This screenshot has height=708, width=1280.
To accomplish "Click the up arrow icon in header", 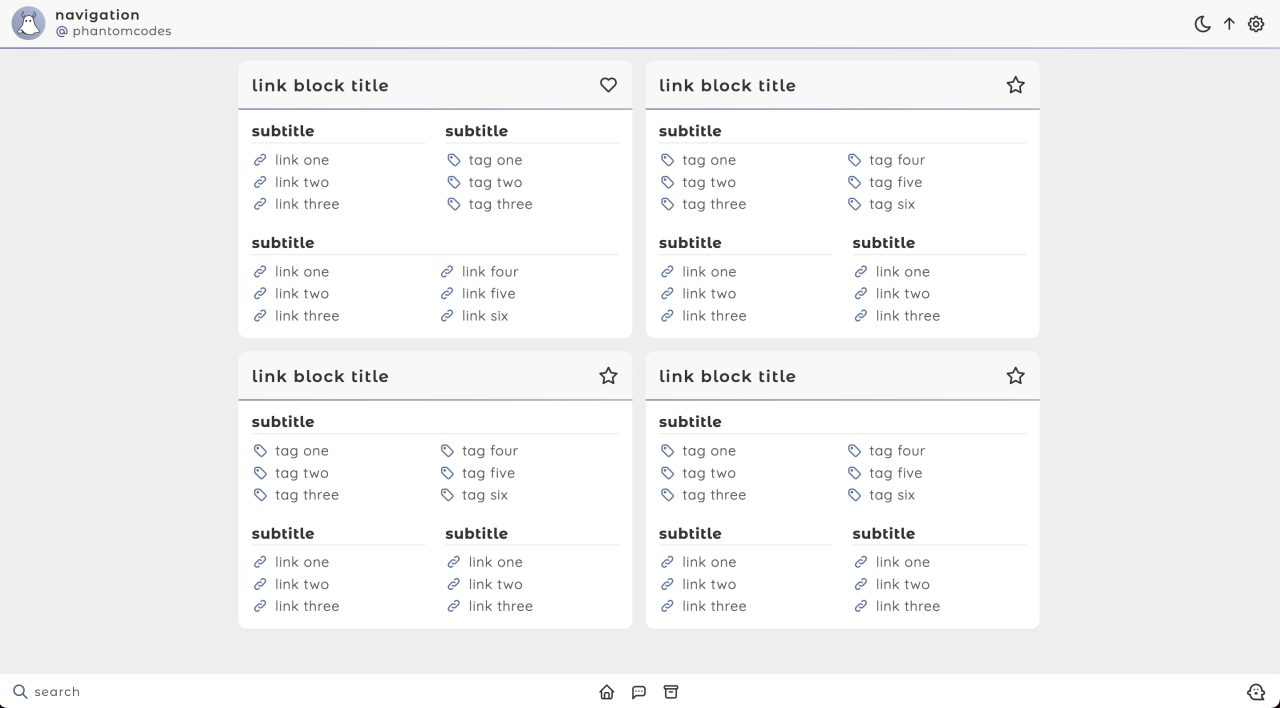I will tap(1229, 24).
